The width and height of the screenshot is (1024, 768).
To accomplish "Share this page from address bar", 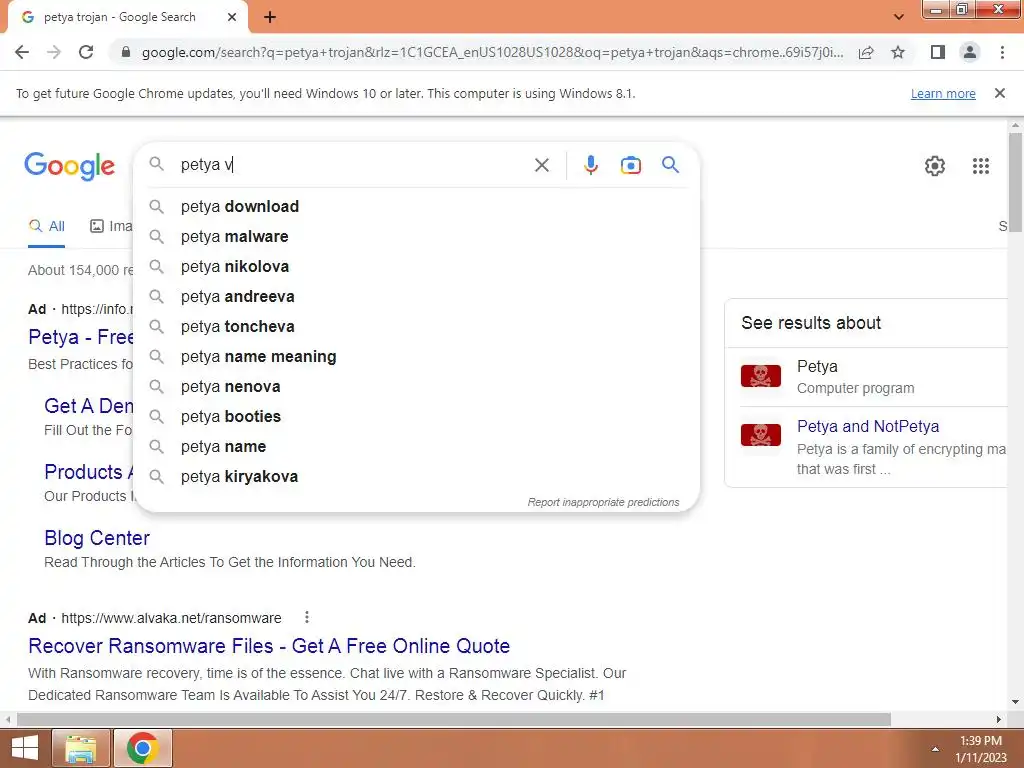I will tap(866, 52).
